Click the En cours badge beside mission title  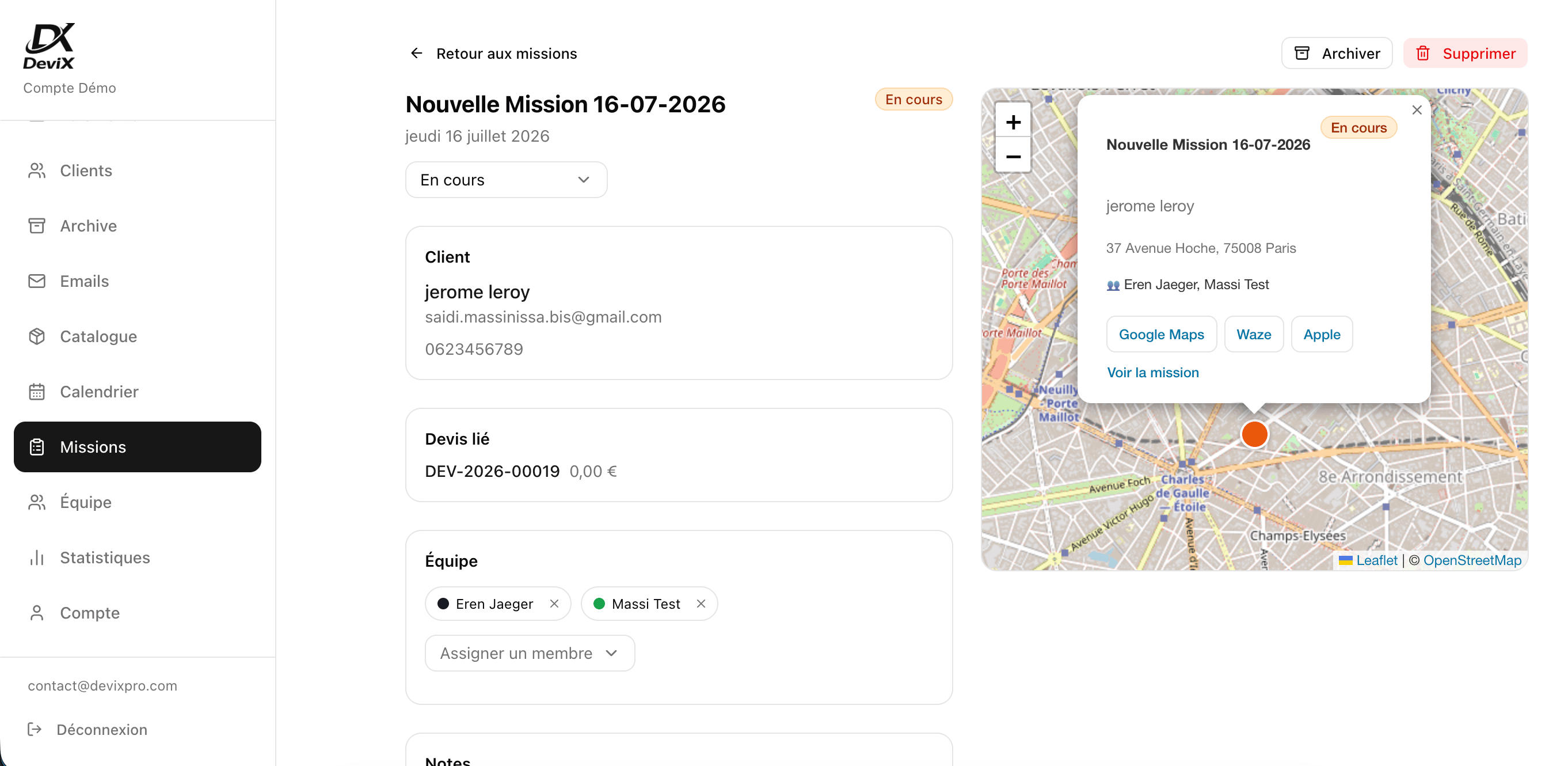[914, 99]
